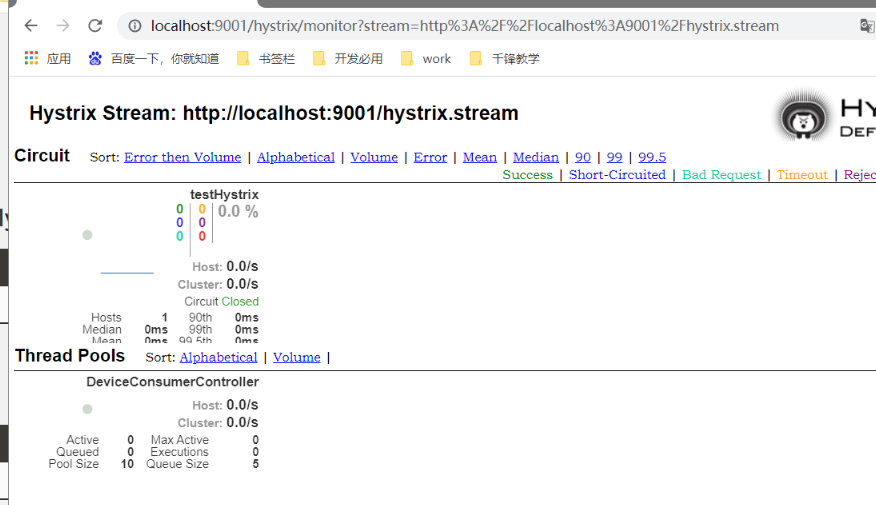Open the 书签栏 bookmark folder

[265, 59]
